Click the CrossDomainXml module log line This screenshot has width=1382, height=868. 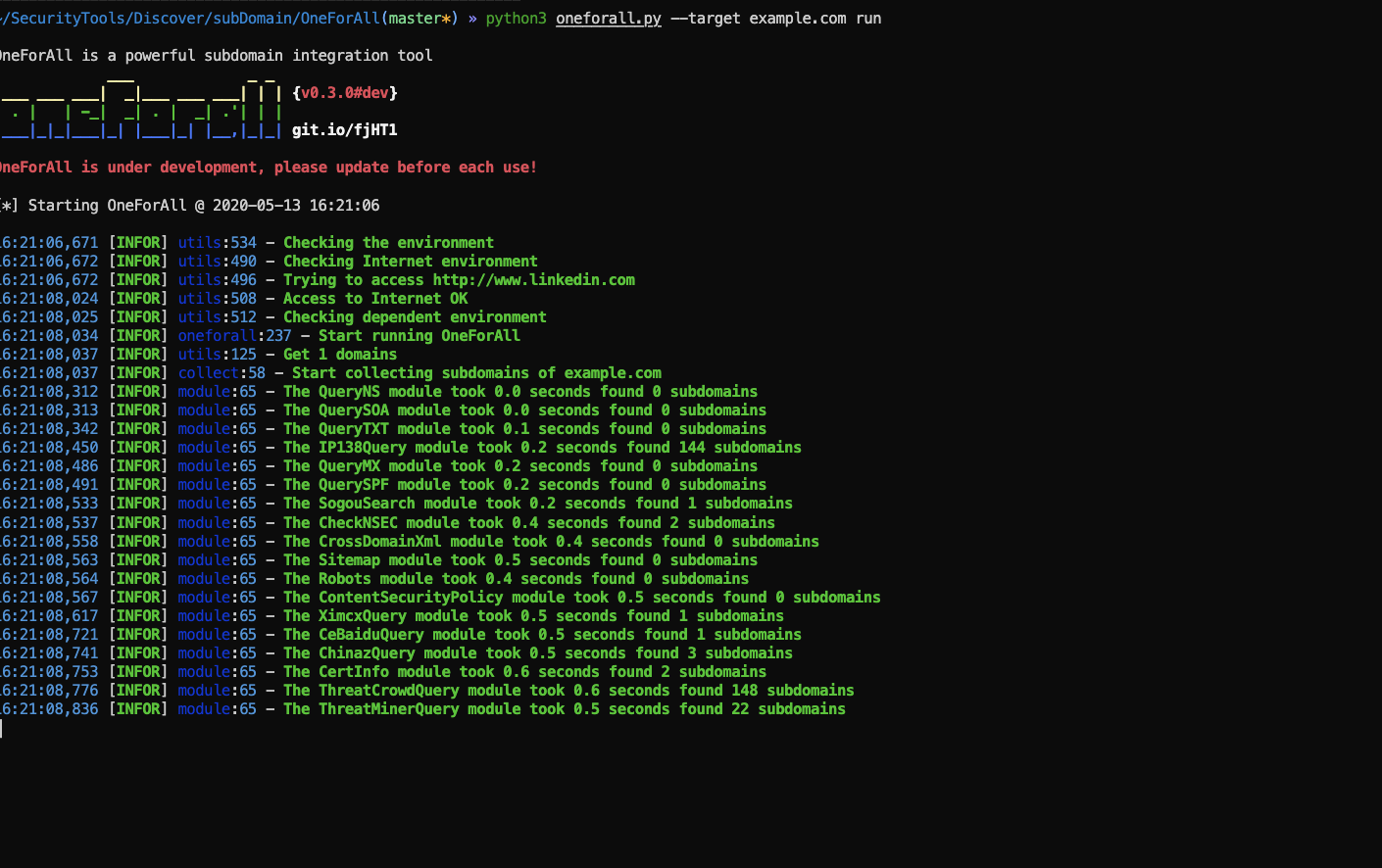pos(551,542)
